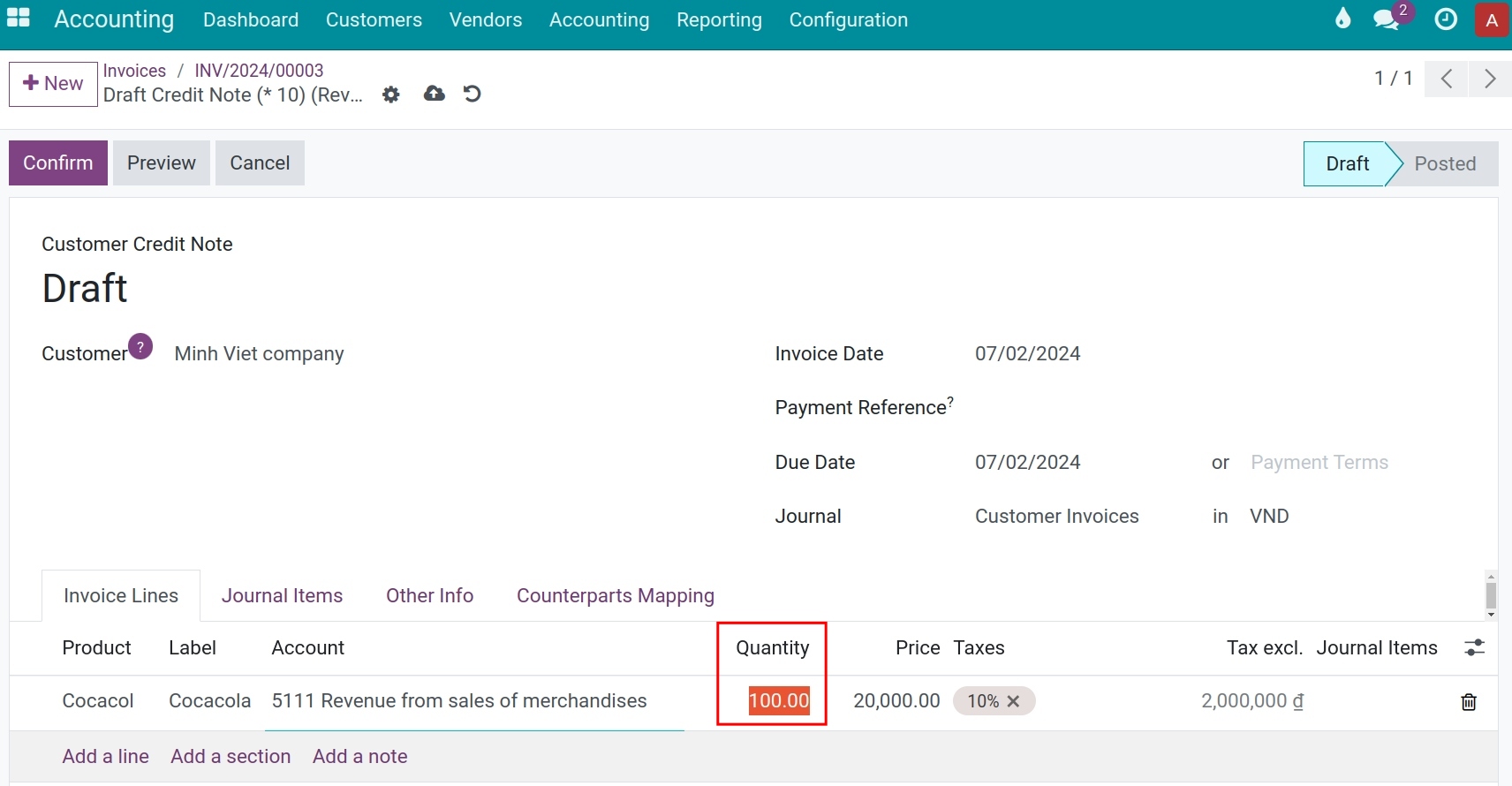This screenshot has height=786, width=1512.
Task: Preview the credit note
Action: pos(162,162)
